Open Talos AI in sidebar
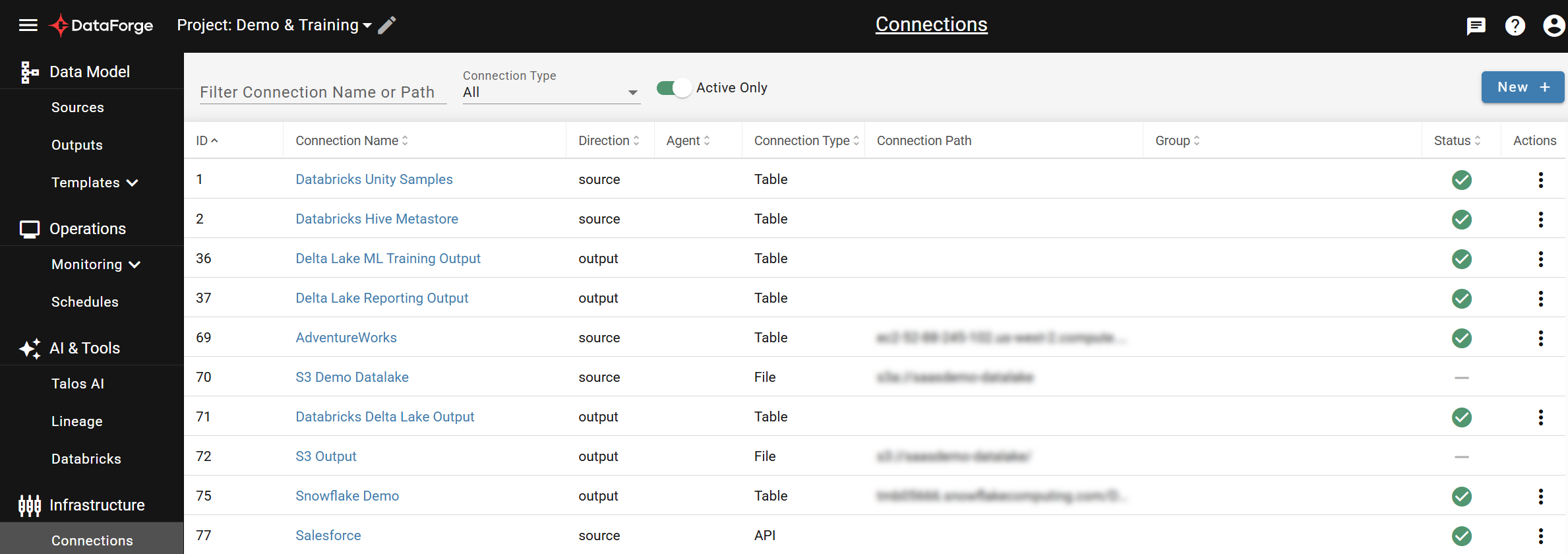 coord(78,384)
